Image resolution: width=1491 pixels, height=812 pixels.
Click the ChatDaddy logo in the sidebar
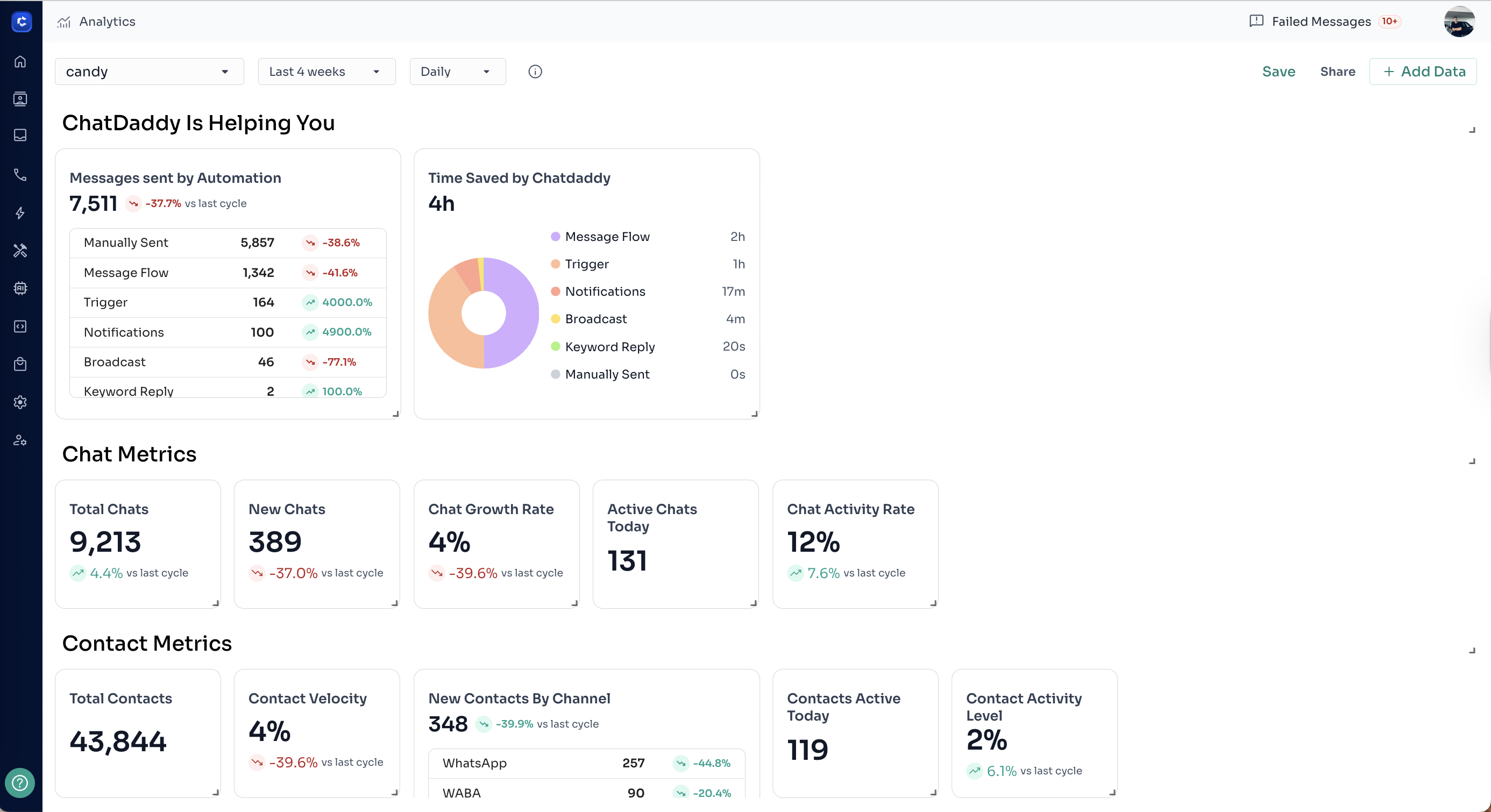(22, 22)
